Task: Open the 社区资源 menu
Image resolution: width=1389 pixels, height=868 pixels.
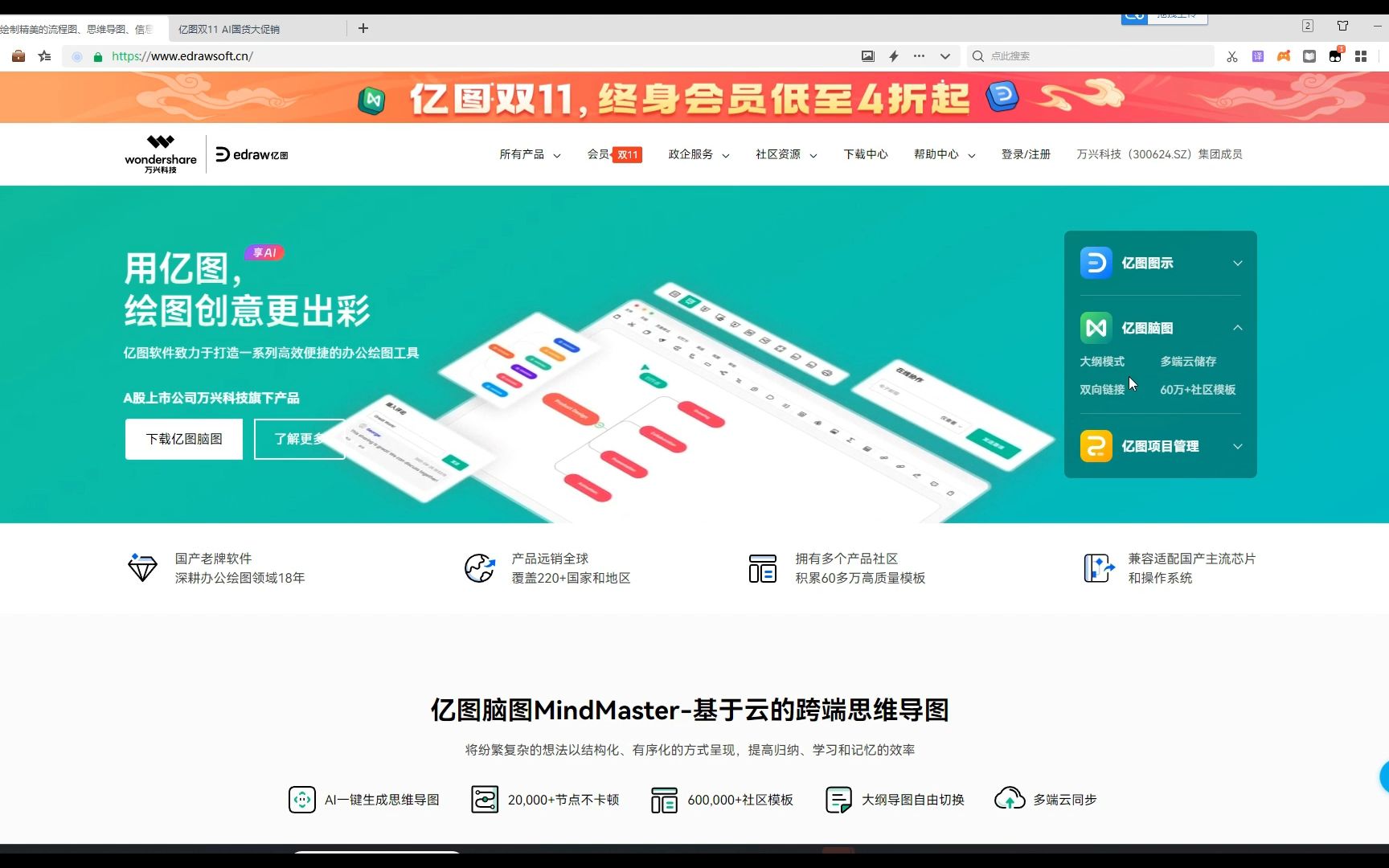Action: [786, 154]
